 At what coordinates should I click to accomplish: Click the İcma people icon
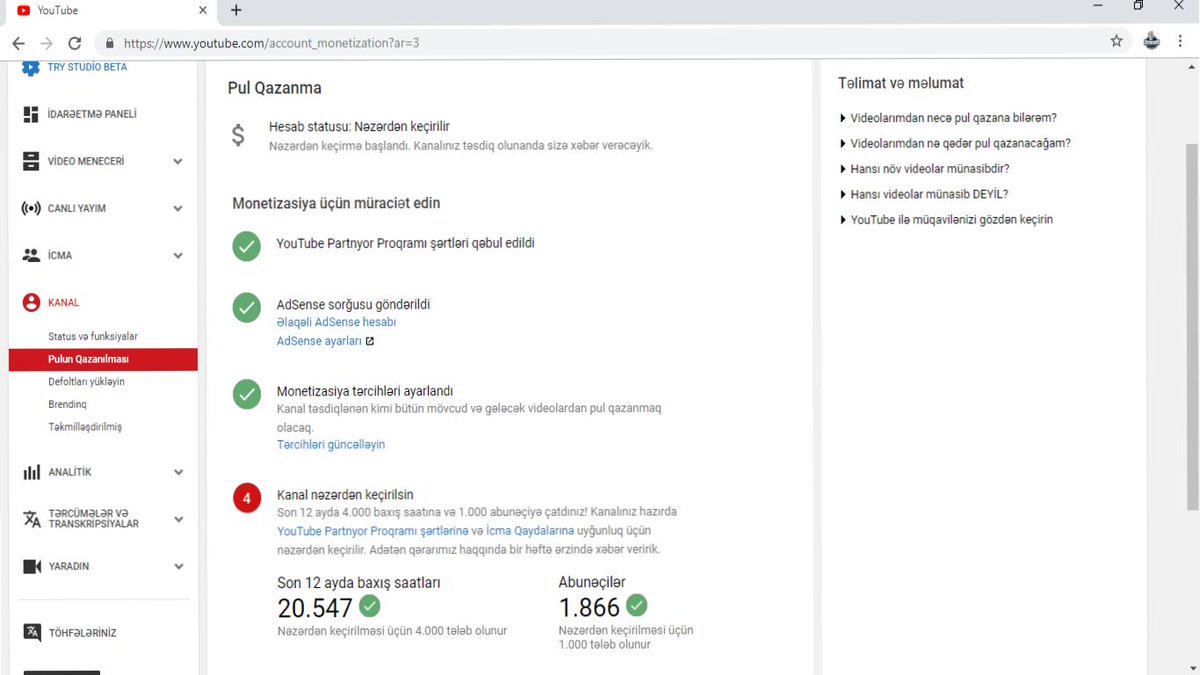[31, 255]
